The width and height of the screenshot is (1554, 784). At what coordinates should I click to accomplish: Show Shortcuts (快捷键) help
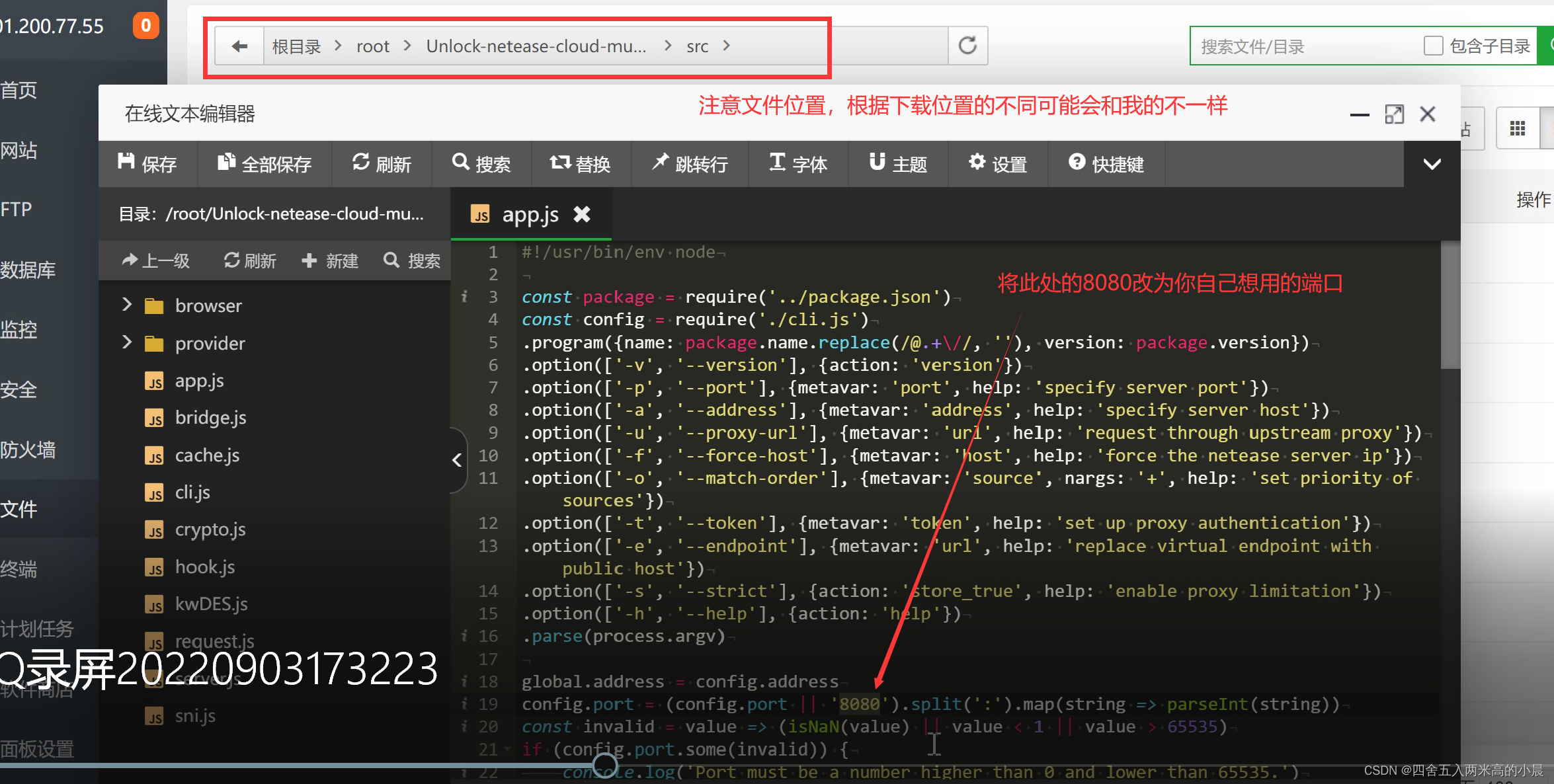[1106, 164]
